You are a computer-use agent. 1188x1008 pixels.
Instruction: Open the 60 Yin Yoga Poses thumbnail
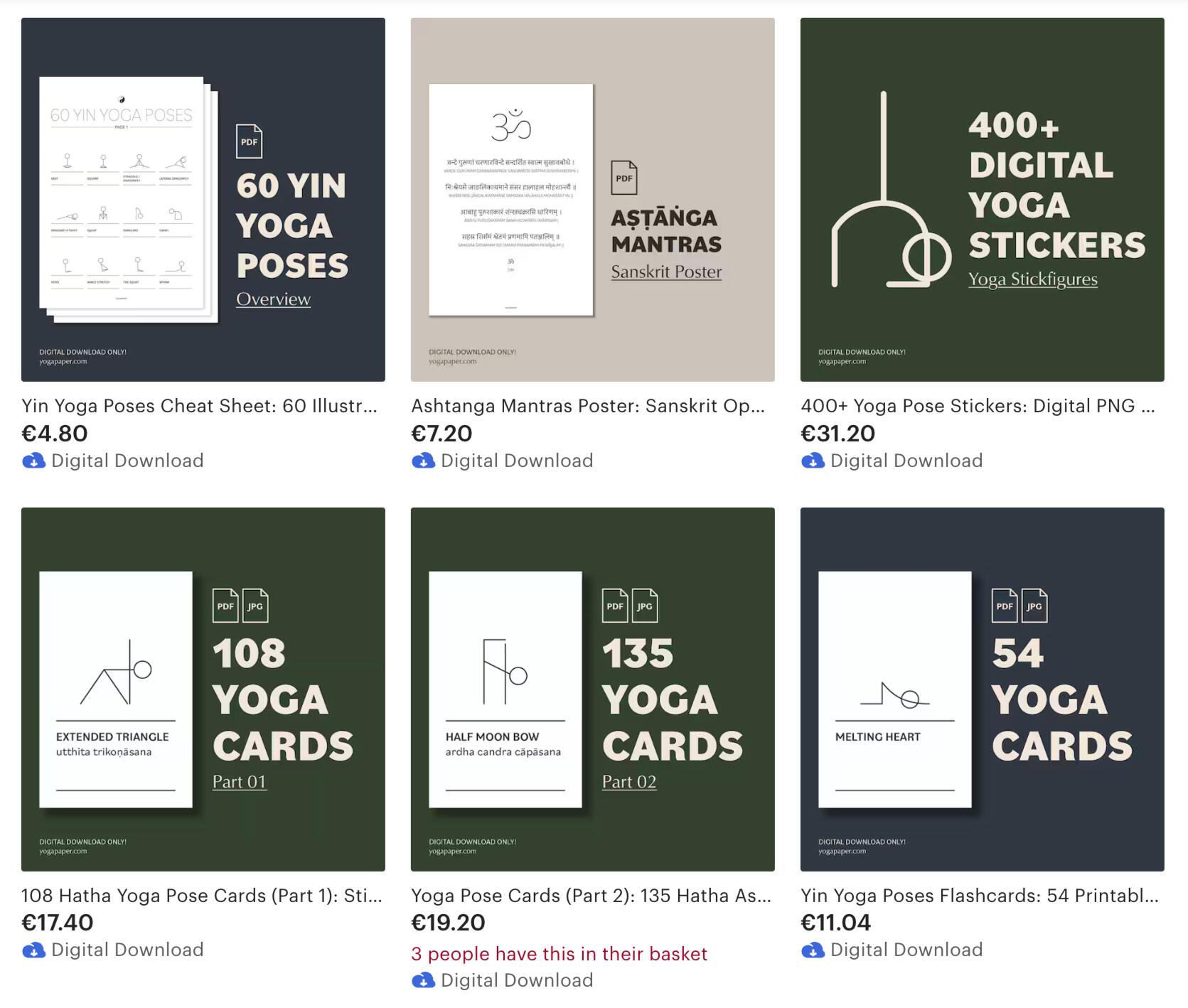[x=203, y=200]
